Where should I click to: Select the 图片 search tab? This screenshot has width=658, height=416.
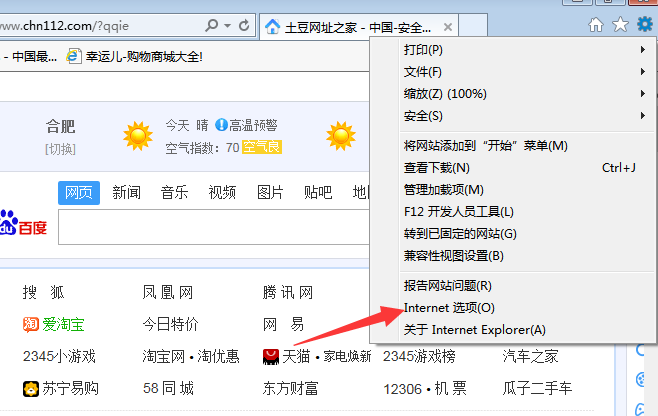coord(270,193)
